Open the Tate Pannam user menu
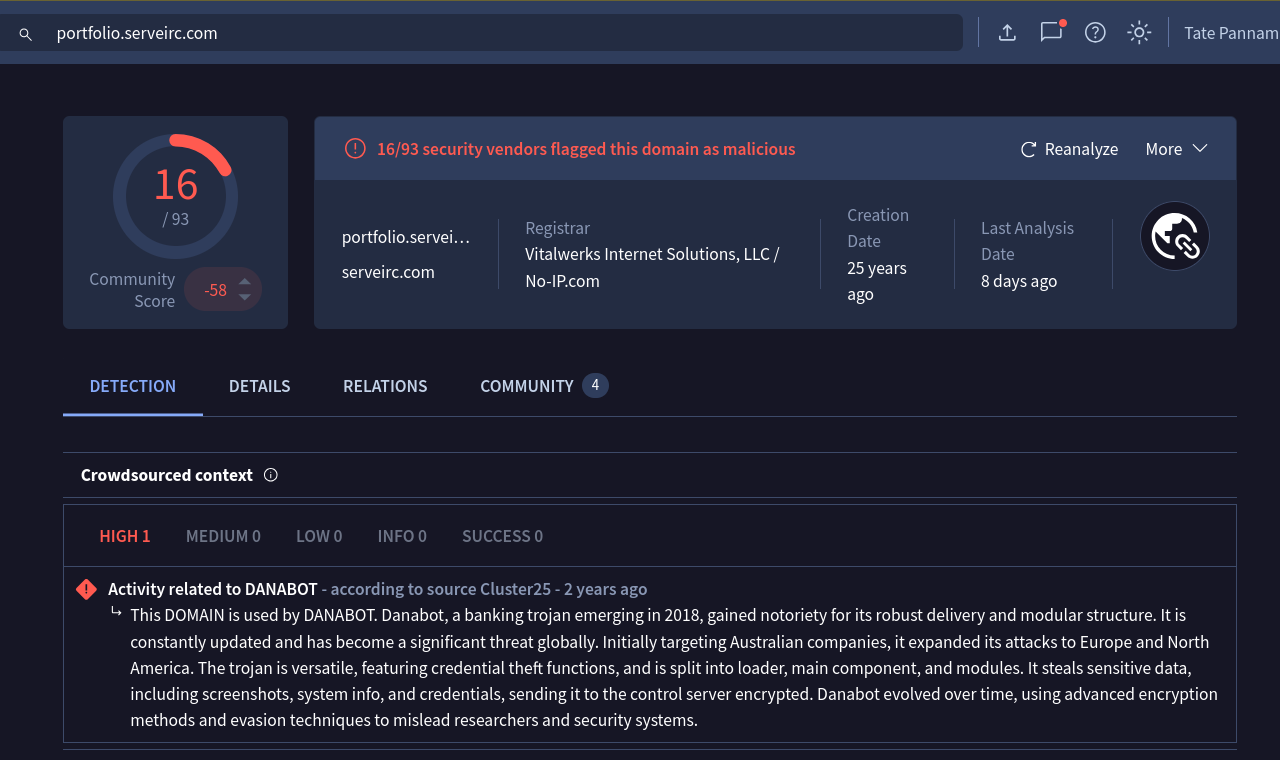This screenshot has width=1280, height=760. (x=1230, y=33)
